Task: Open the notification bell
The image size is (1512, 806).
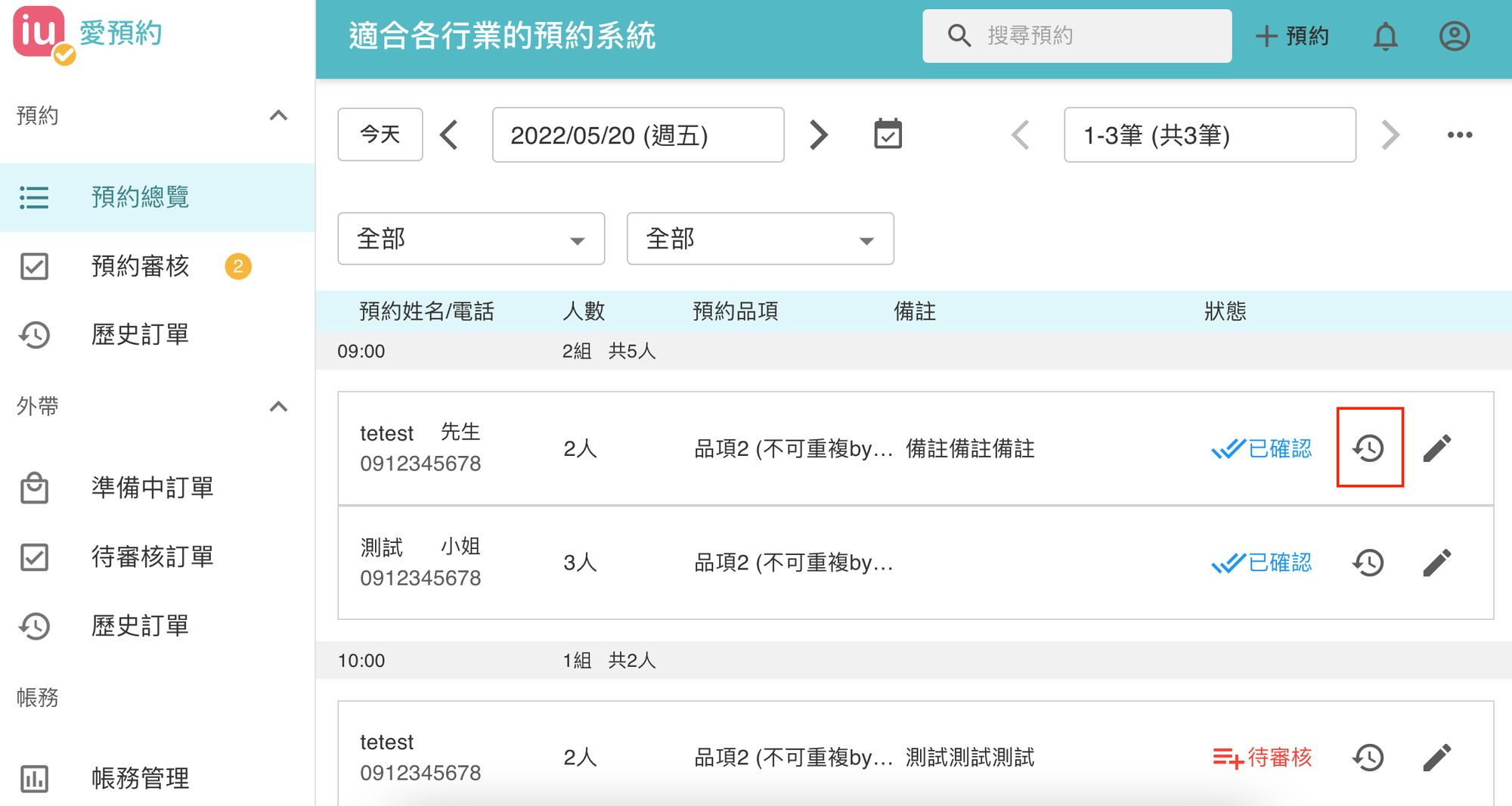Action: pyautogui.click(x=1385, y=36)
